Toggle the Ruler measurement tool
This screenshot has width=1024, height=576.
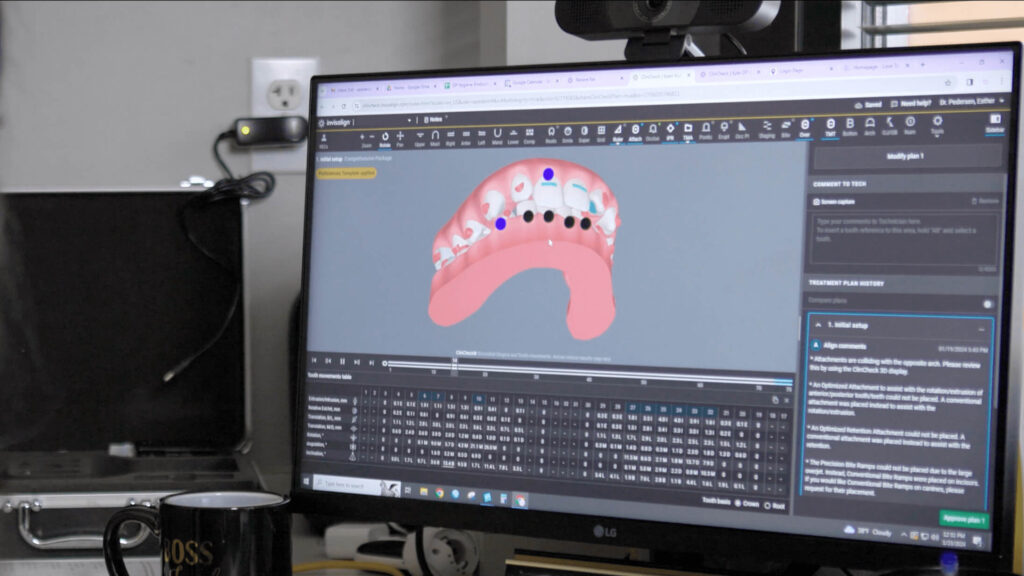click(616, 132)
